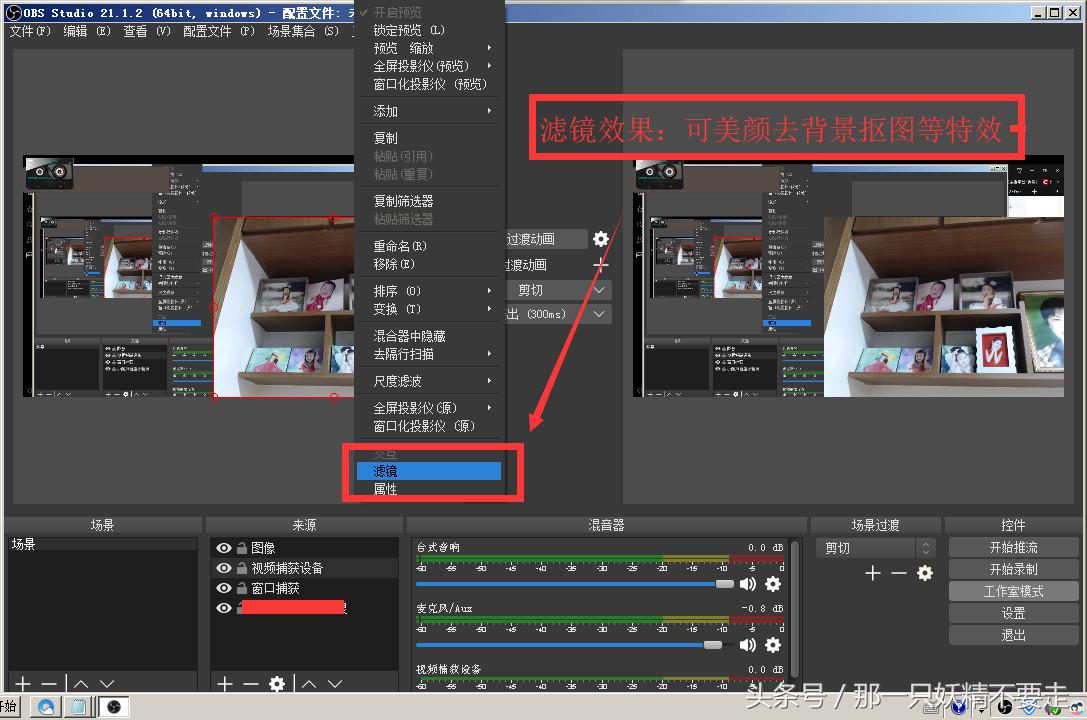The image size is (1087, 720).
Task: Move source up with the up arrow icon
Action: click(310, 685)
